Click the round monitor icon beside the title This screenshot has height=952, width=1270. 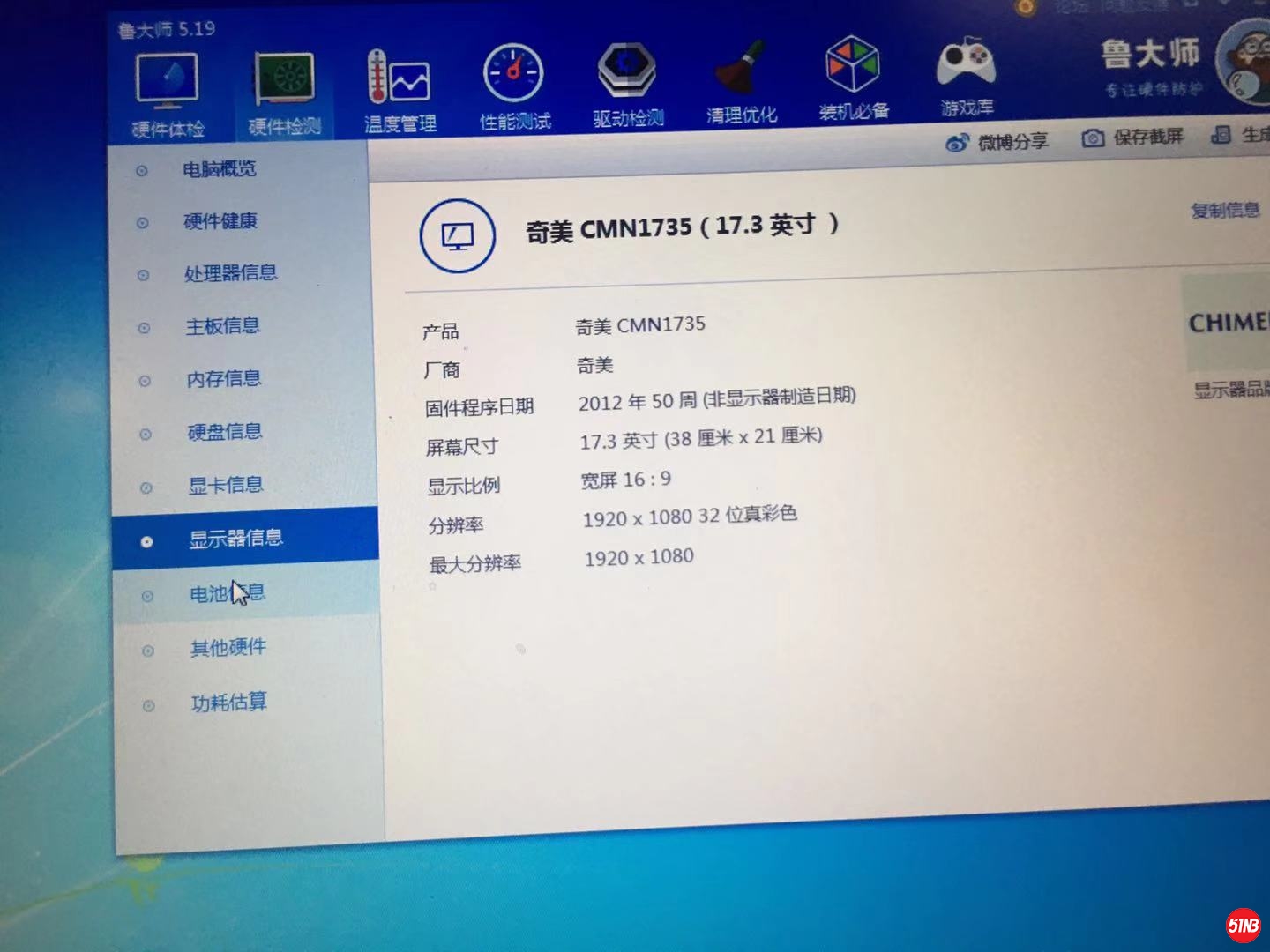coord(457,236)
